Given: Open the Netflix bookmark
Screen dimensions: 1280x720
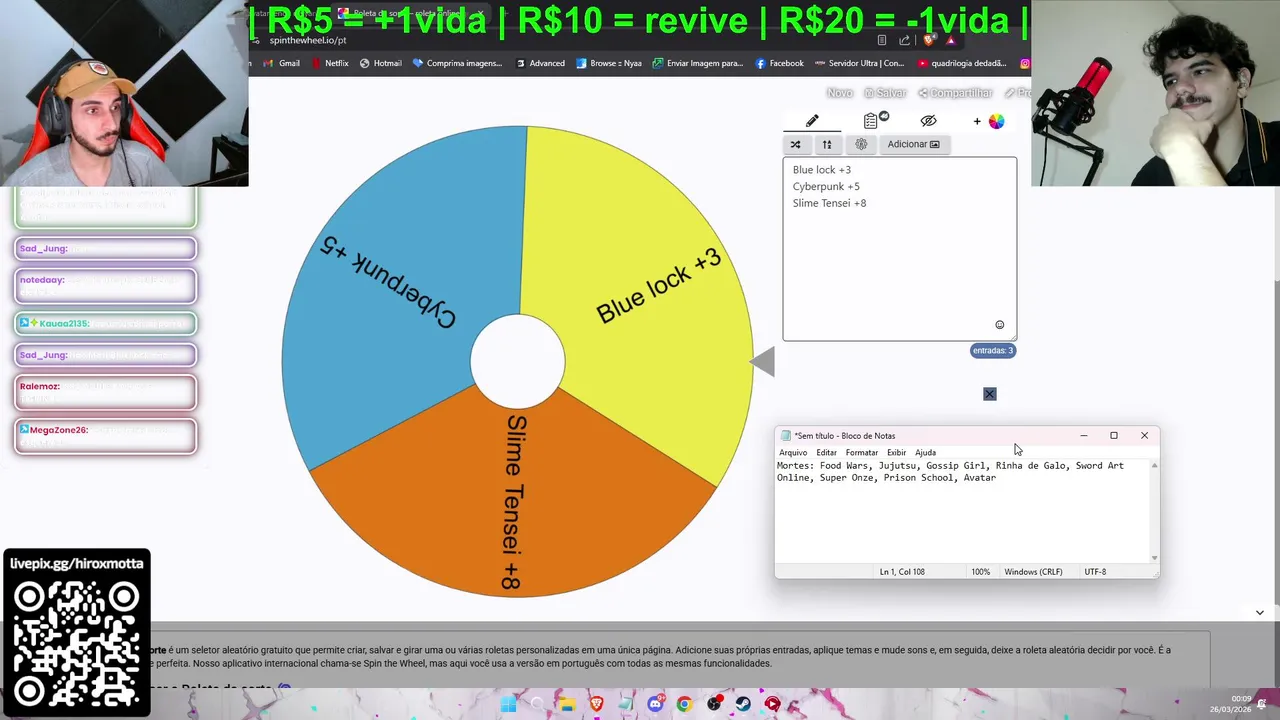Looking at the screenshot, I should [x=329, y=63].
